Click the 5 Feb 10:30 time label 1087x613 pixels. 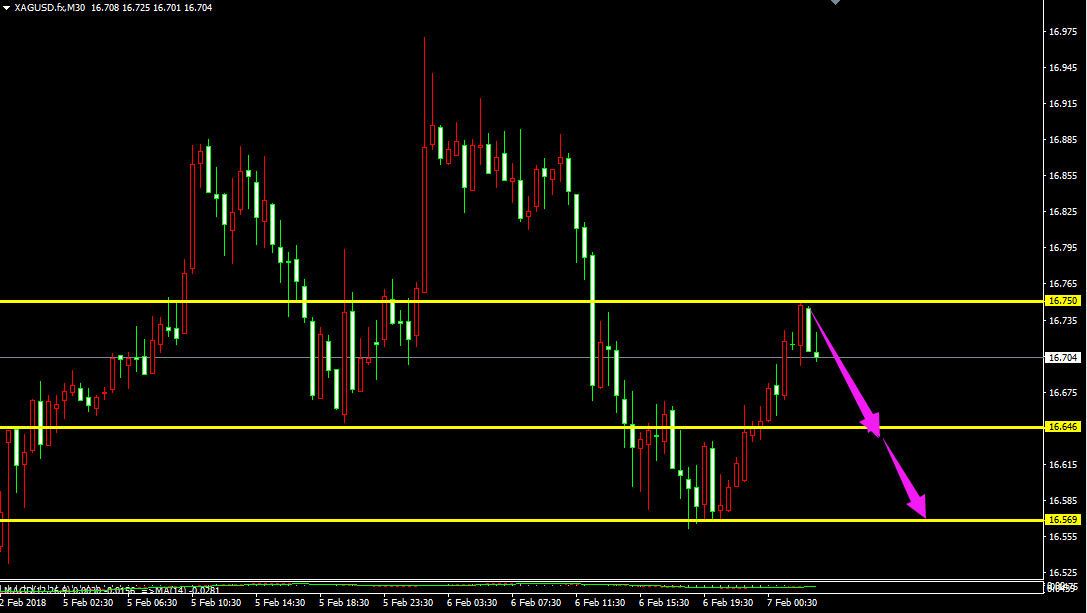click(217, 603)
